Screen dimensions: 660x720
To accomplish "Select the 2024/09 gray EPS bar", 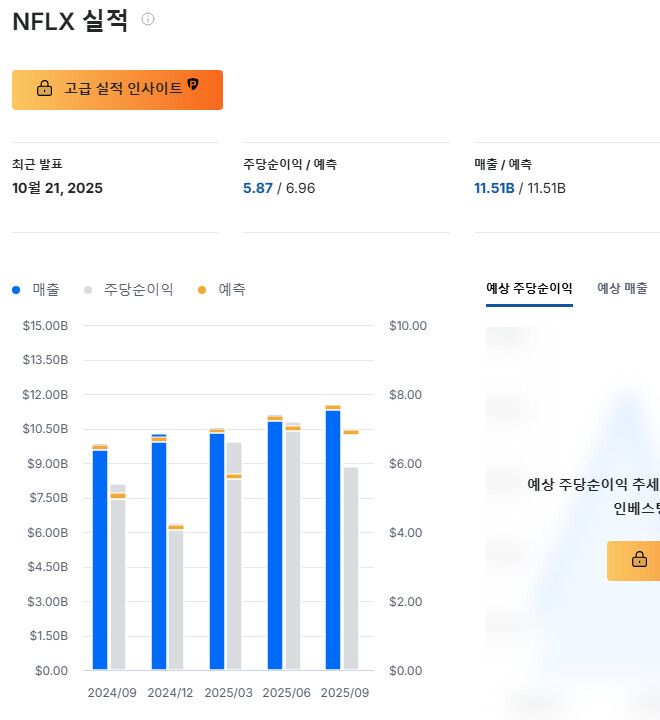I will coord(118,577).
